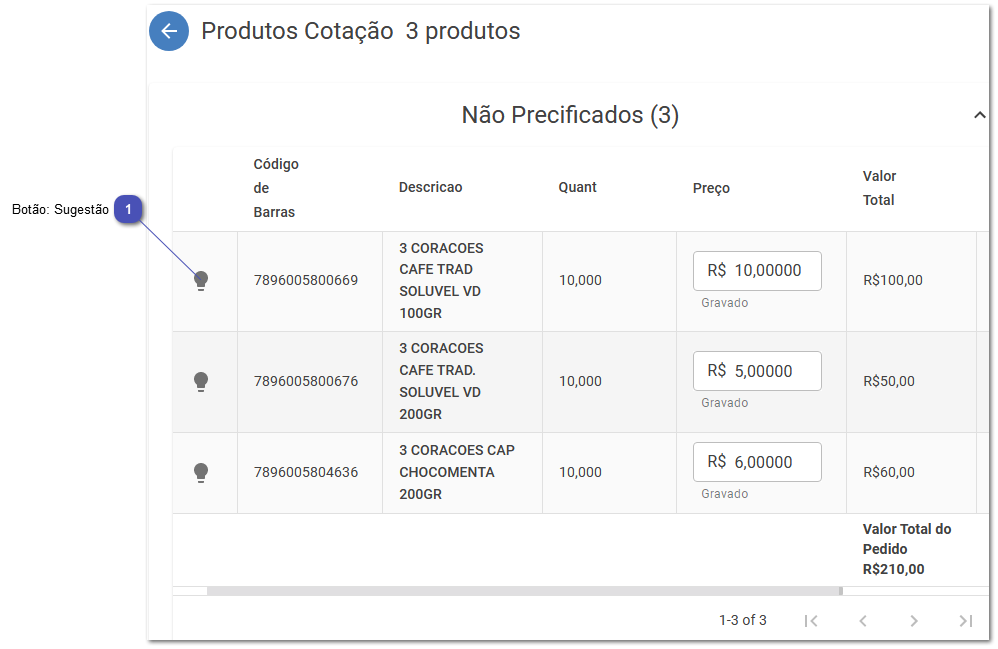Click the next page chevron

pyautogui.click(x=915, y=621)
